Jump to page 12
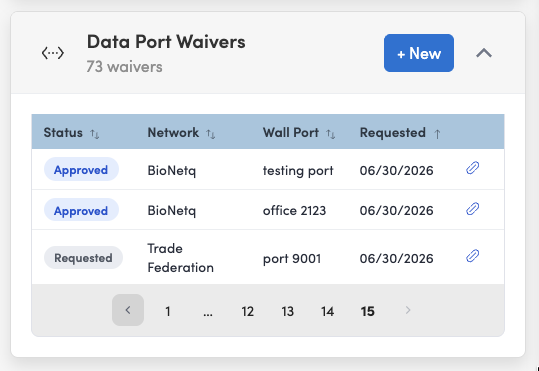The width and height of the screenshot is (539, 371). point(248,312)
